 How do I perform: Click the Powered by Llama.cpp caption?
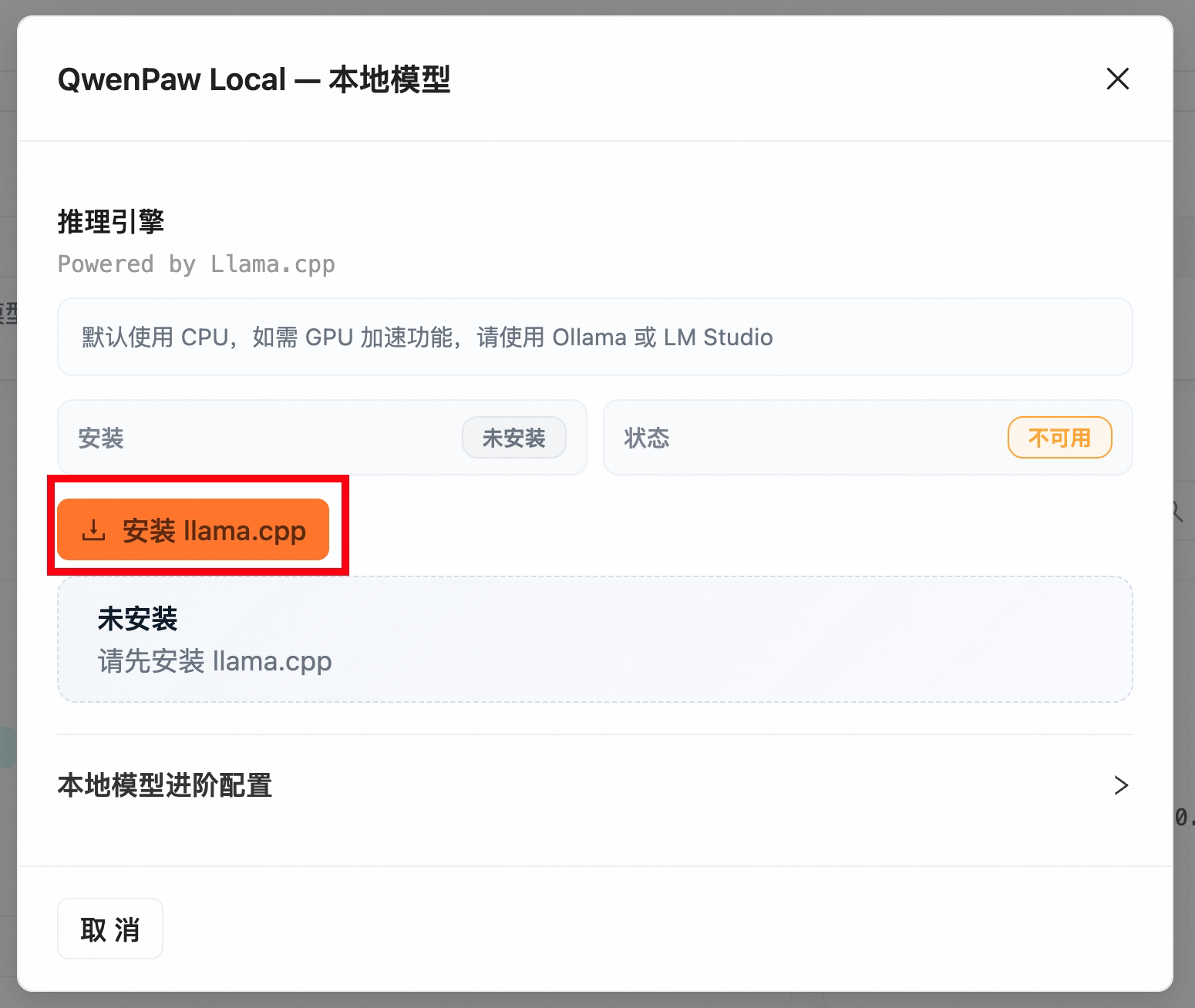[x=197, y=264]
